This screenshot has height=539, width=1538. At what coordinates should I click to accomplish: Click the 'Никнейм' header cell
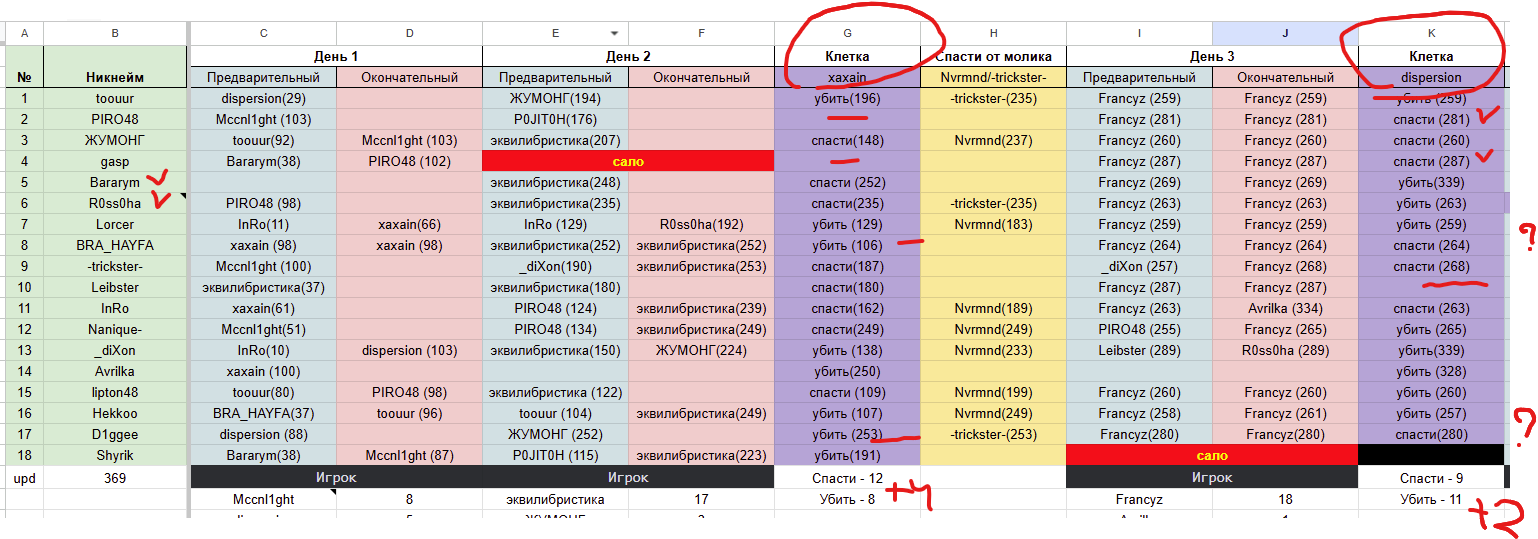[115, 77]
